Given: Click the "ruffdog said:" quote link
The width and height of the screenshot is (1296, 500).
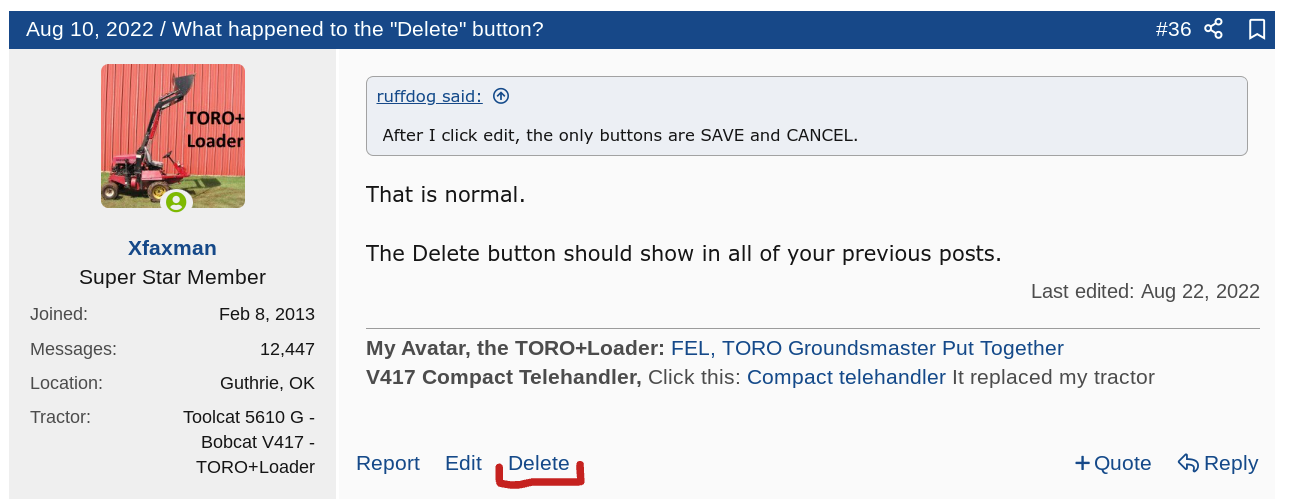Looking at the screenshot, I should [x=429, y=96].
